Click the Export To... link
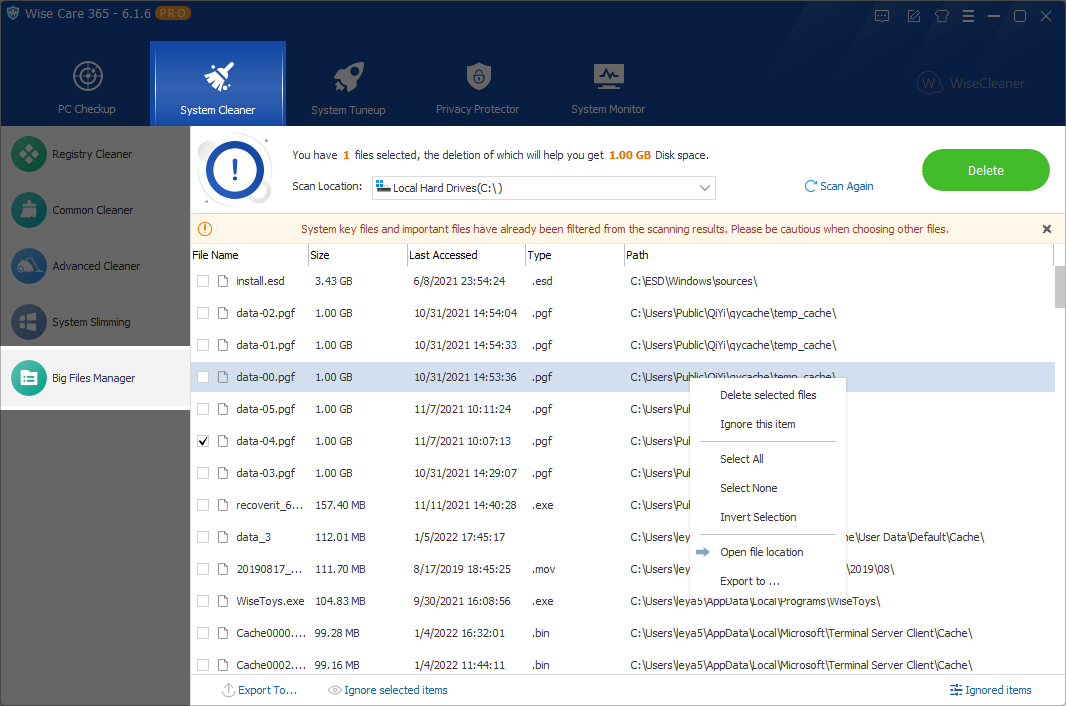1066x706 pixels. [267, 690]
